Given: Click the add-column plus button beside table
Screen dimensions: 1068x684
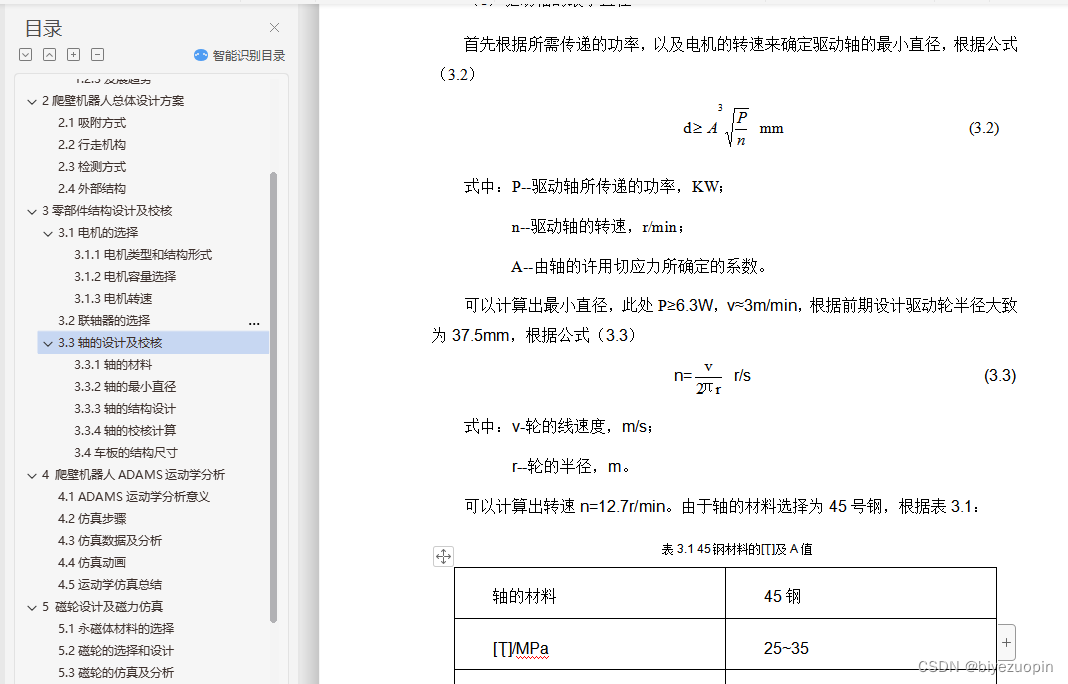Looking at the screenshot, I should click(1006, 642).
